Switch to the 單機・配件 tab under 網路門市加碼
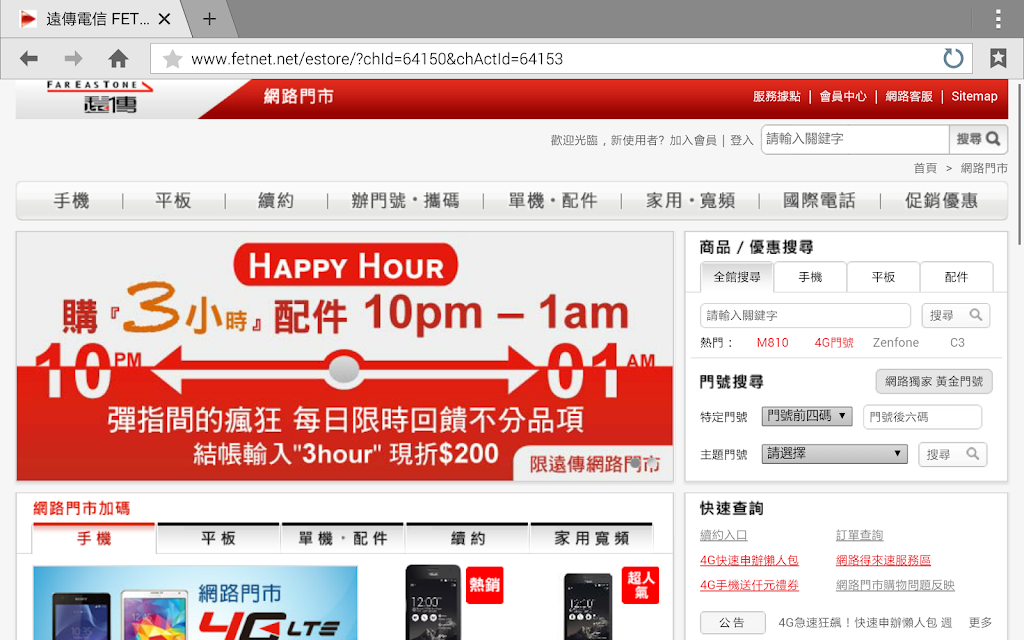 click(x=343, y=538)
